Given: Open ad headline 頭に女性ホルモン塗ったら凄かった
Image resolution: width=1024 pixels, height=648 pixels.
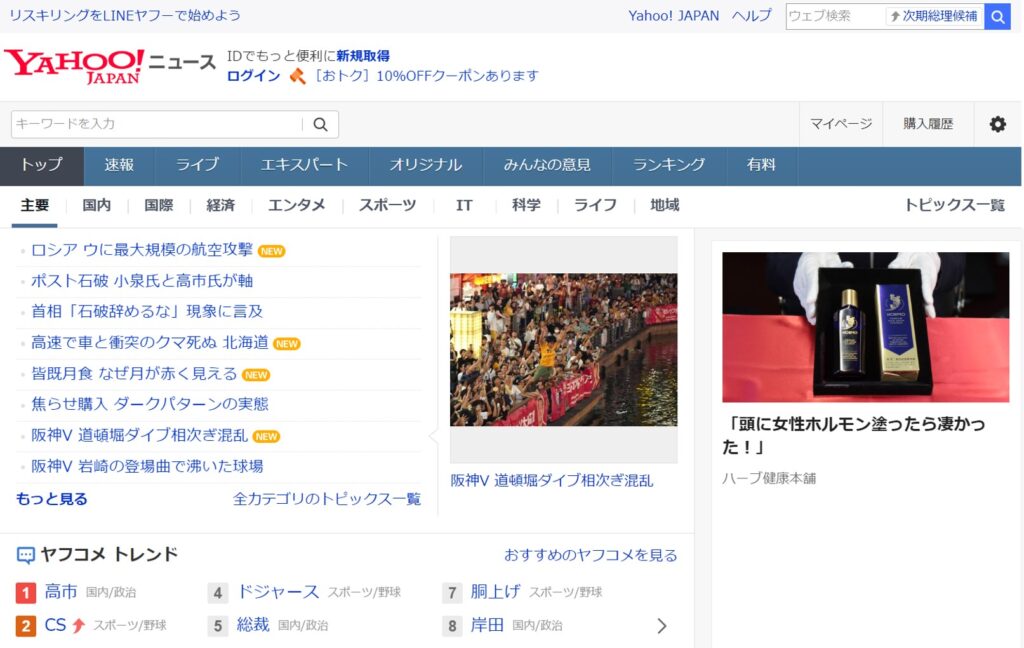Looking at the screenshot, I should tap(854, 435).
